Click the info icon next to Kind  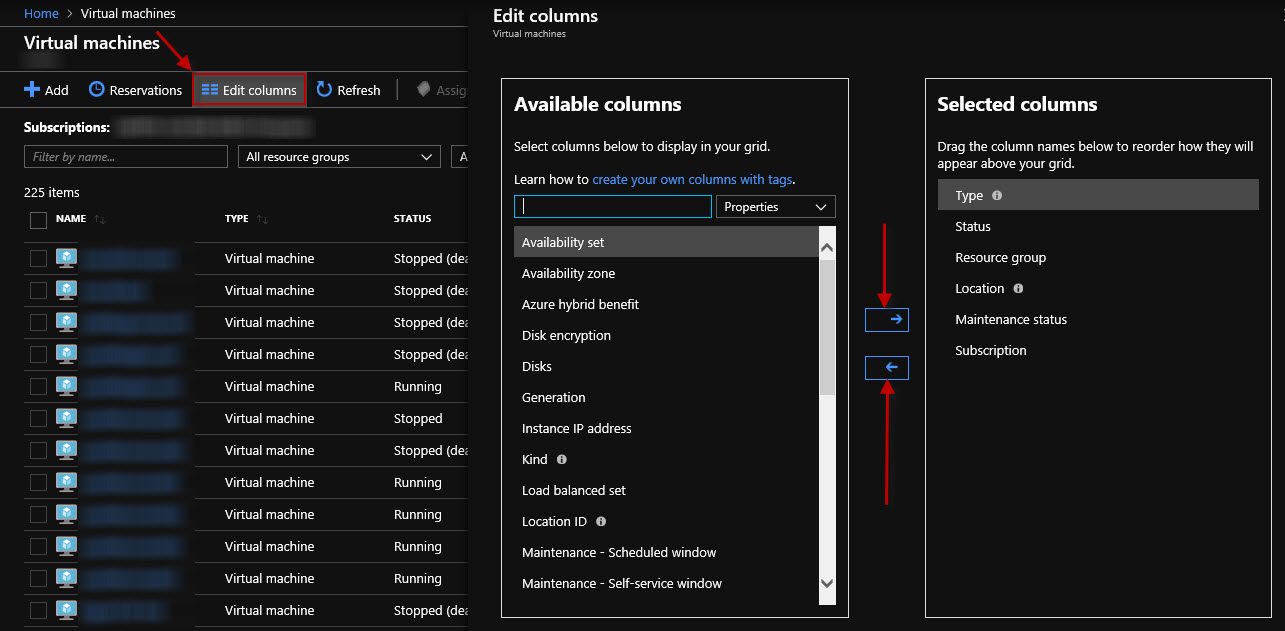(x=561, y=459)
